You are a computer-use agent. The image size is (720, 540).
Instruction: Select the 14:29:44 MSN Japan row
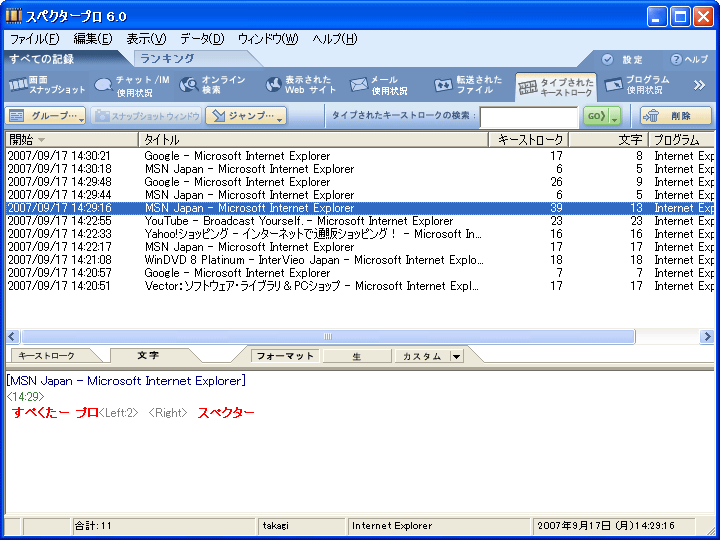[x=360, y=195]
